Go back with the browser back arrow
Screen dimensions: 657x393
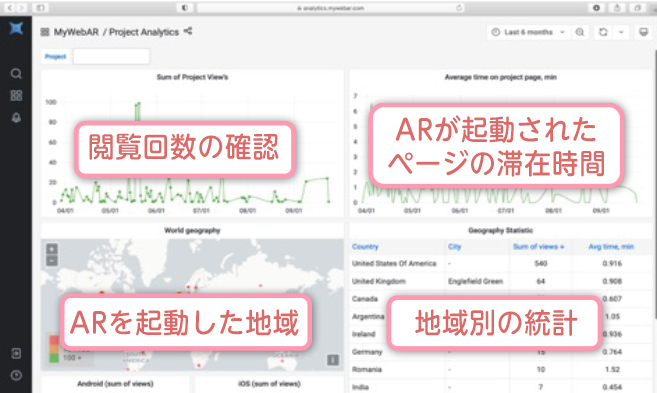tap(10, 8)
